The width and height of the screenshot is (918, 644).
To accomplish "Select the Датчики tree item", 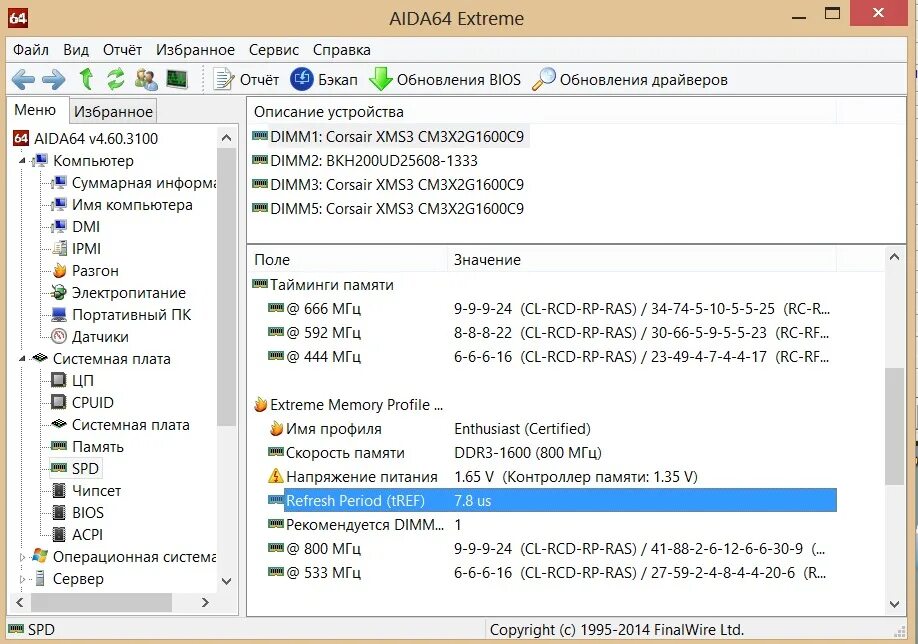I will [x=90, y=337].
